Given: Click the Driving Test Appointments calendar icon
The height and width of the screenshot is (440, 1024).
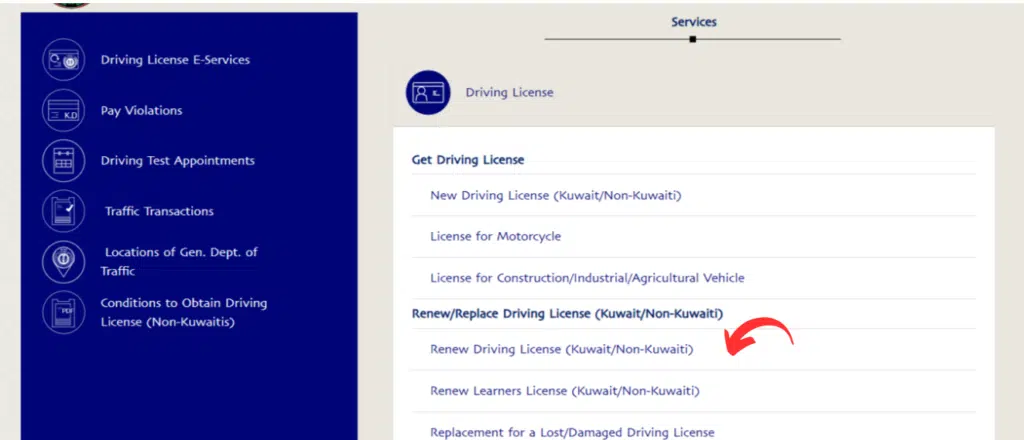Looking at the screenshot, I should 63,161.
